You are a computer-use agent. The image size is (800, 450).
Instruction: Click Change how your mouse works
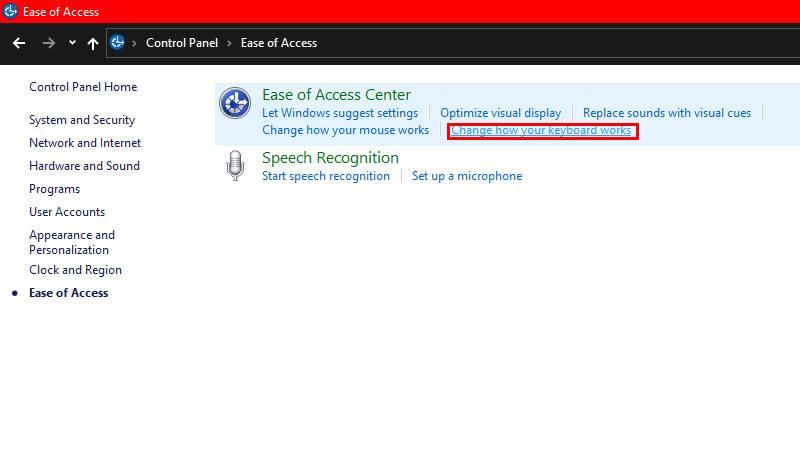point(345,130)
